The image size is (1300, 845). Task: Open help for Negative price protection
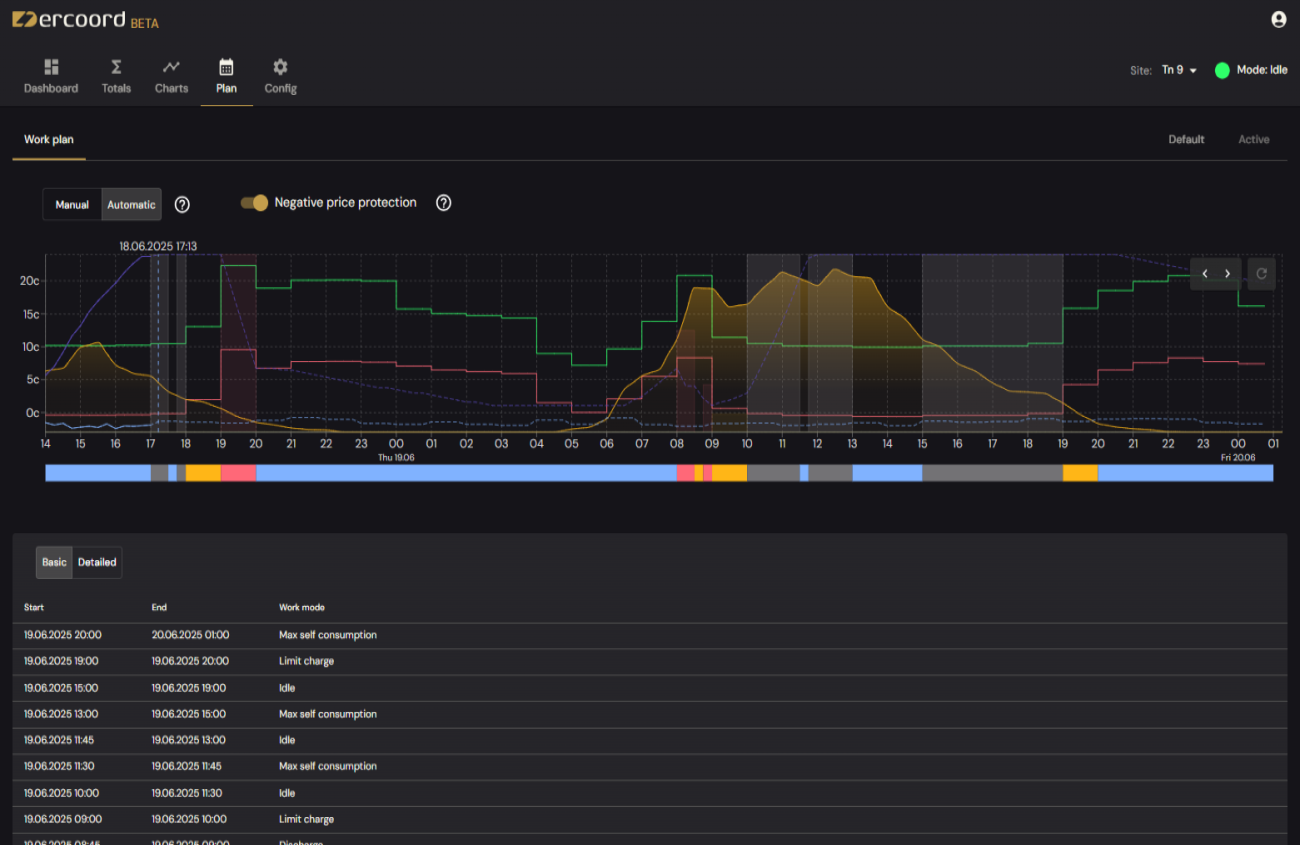(x=444, y=203)
